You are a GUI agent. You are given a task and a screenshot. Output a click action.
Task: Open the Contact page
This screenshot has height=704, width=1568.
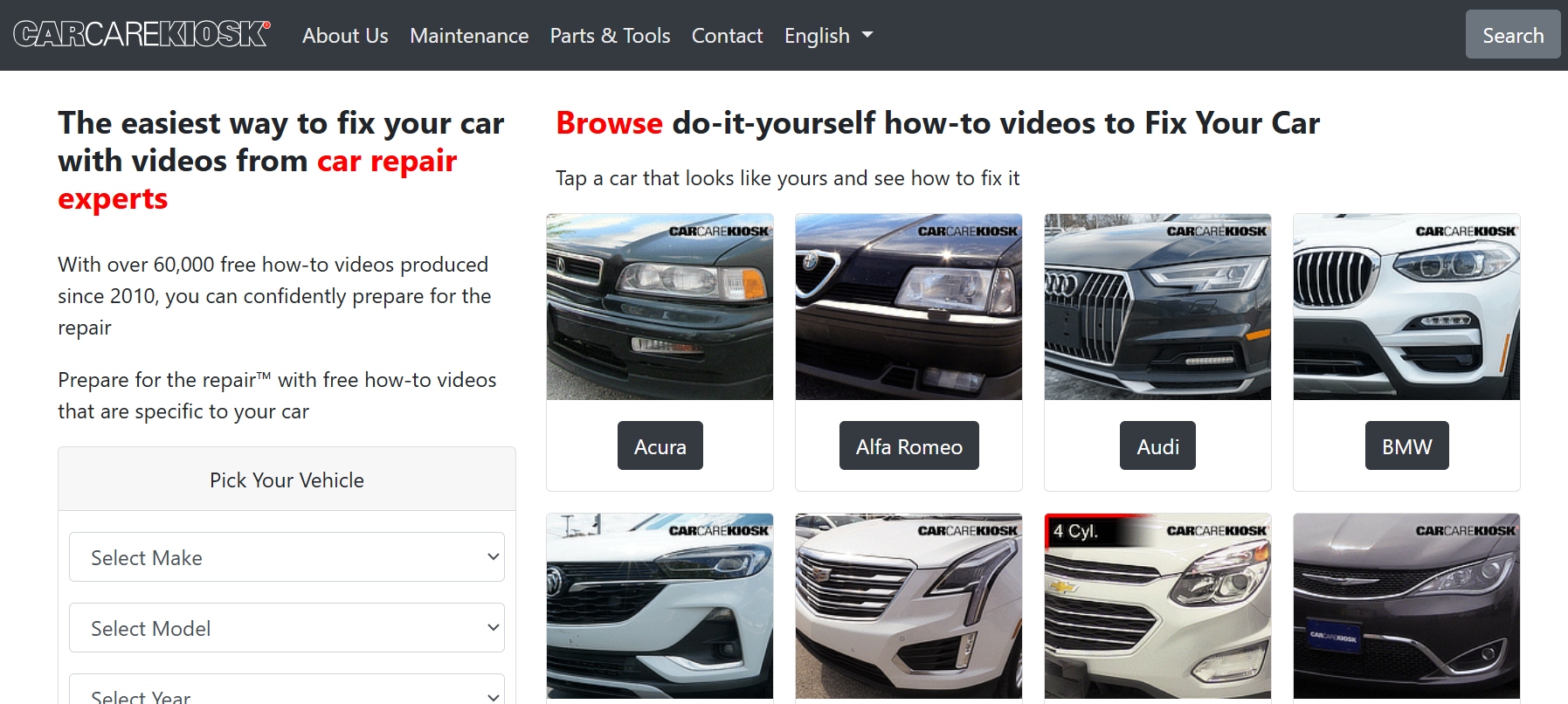(x=727, y=36)
